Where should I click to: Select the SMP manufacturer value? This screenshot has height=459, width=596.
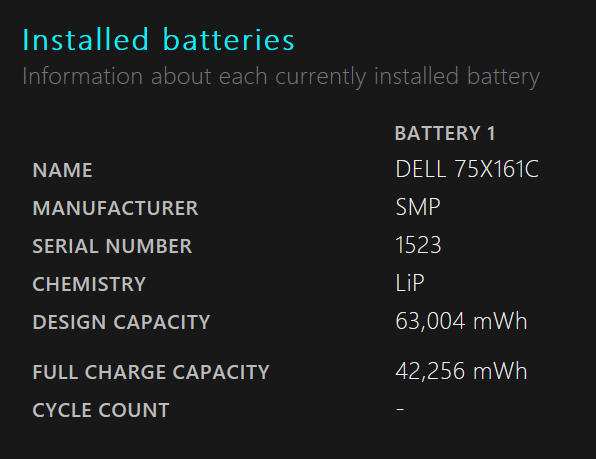coord(418,207)
